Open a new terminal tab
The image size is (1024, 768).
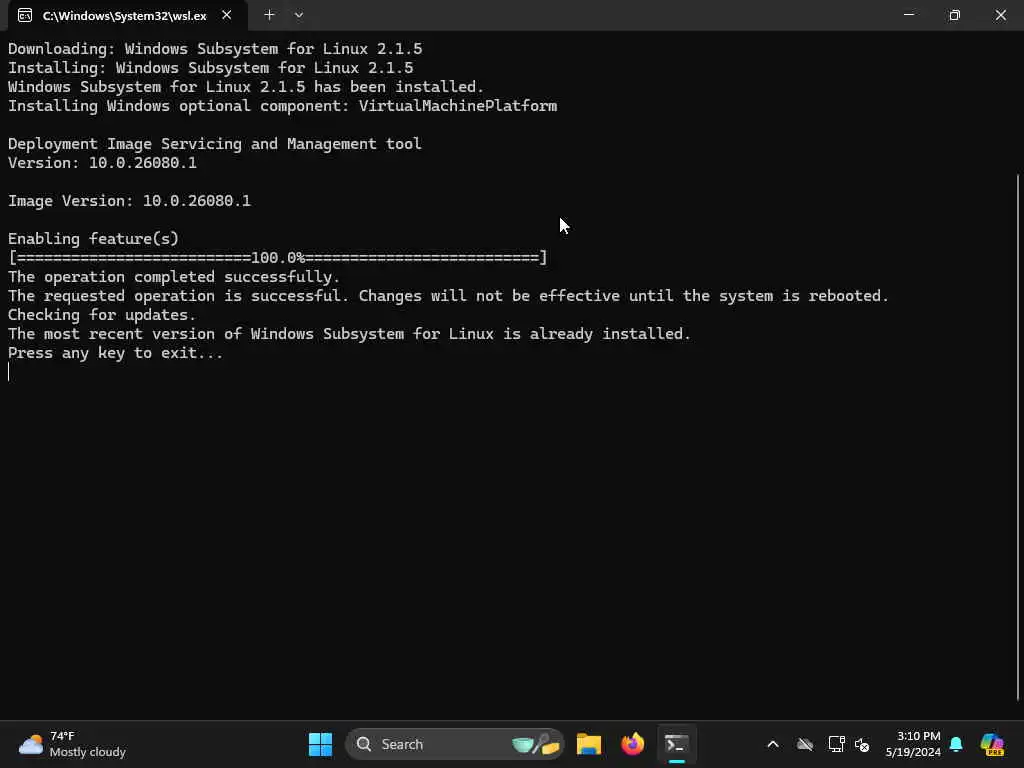click(269, 14)
